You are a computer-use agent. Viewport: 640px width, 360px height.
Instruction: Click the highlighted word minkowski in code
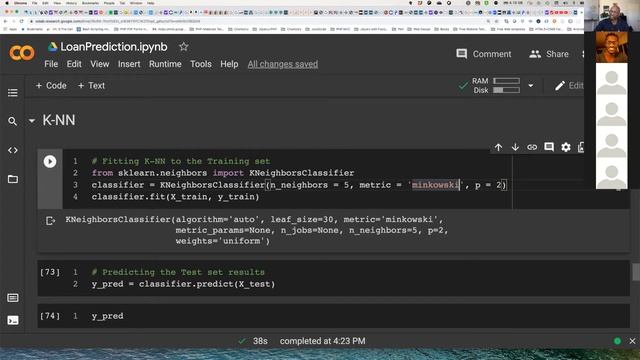[x=435, y=185]
